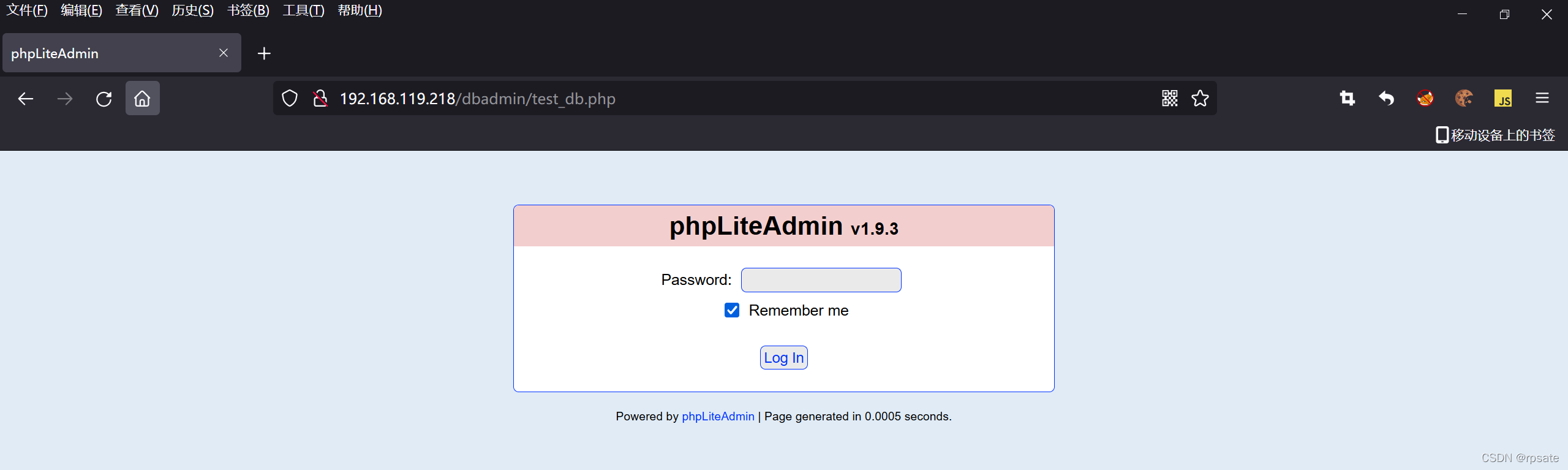Click the shield tracking protection icon
The height and width of the screenshot is (470, 1568).
[290, 99]
